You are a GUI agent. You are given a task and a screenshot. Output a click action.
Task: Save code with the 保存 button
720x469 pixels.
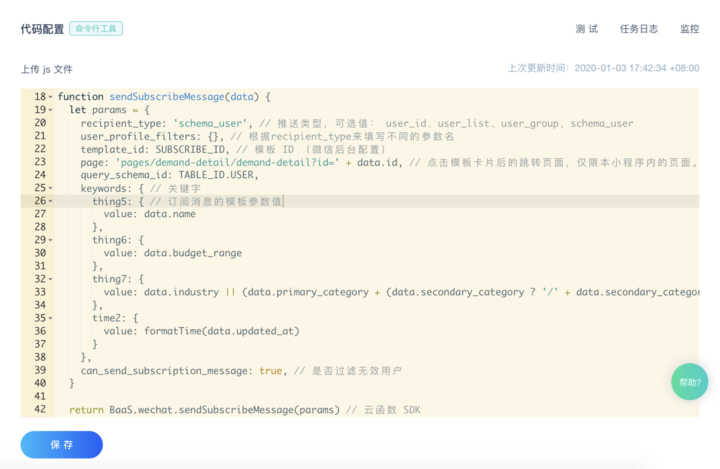click(x=62, y=444)
